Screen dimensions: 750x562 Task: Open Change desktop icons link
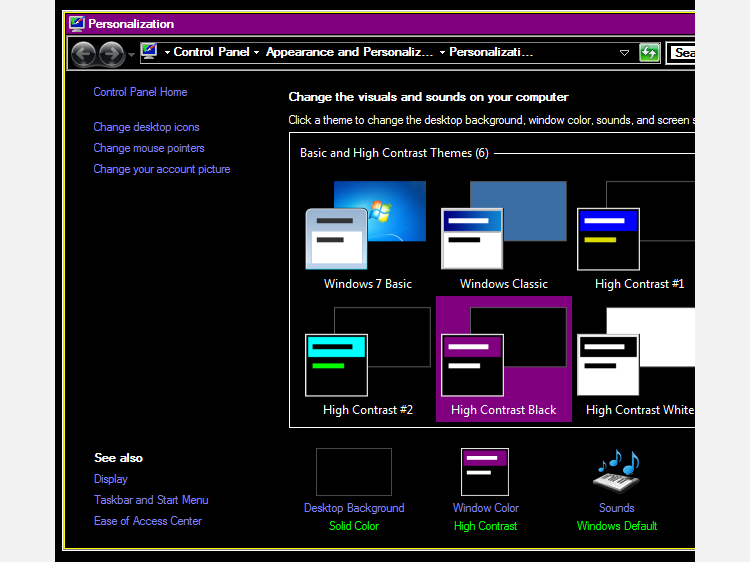coord(146,127)
